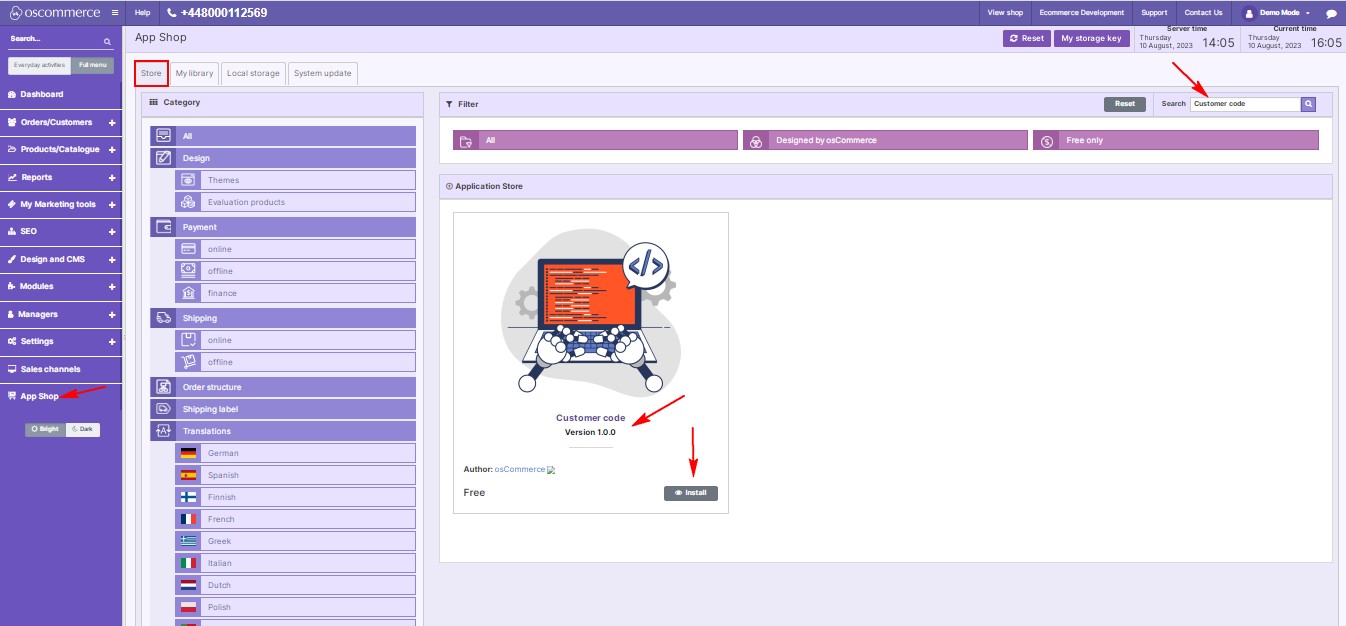The height and width of the screenshot is (626, 1346).
Task: Toggle the Free only filter
Action: tap(1176, 141)
